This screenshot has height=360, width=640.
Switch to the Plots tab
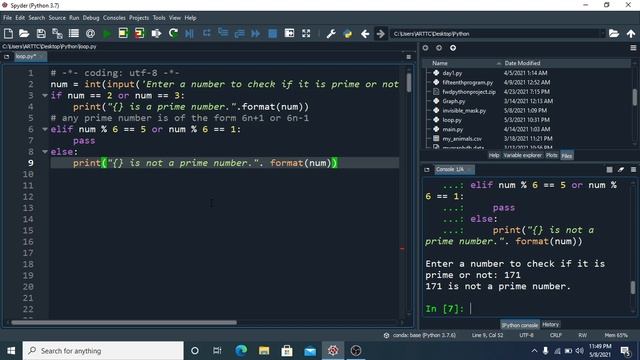coord(551,156)
